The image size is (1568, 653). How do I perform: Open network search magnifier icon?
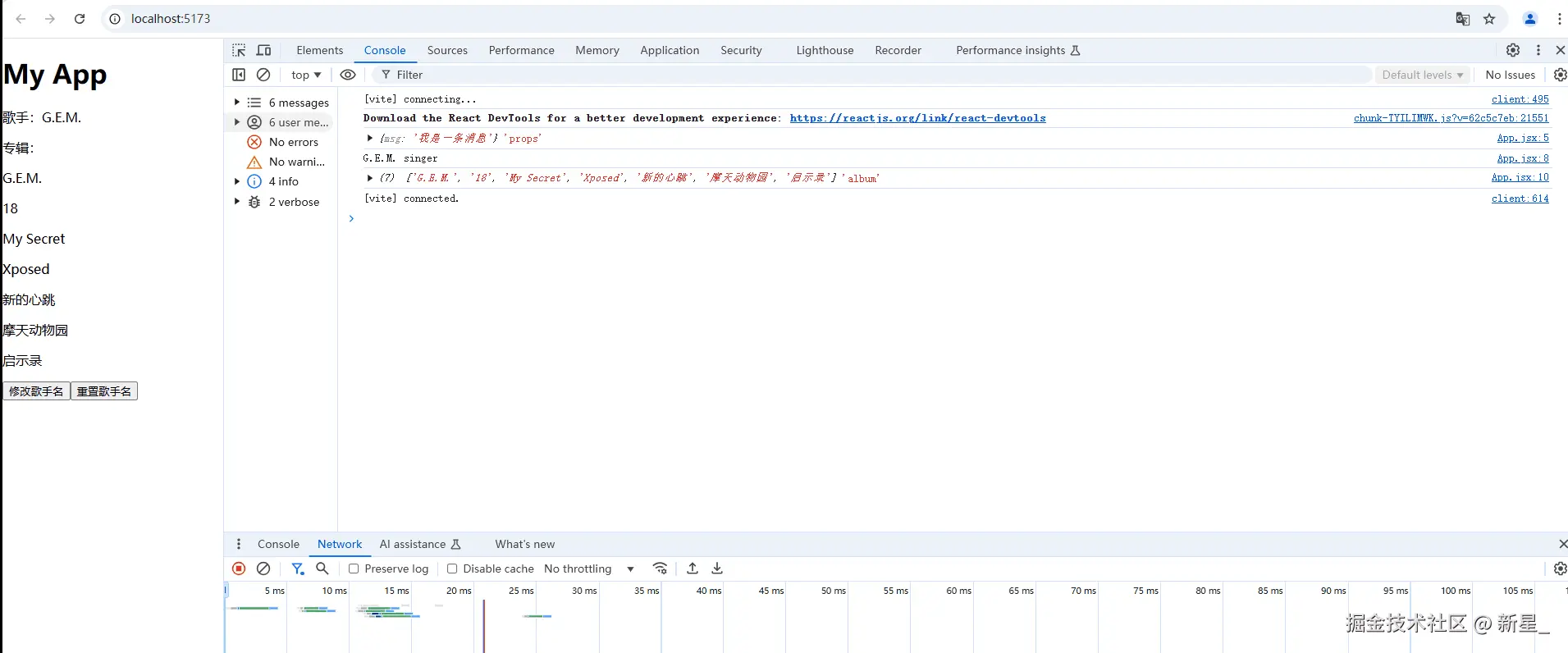click(x=322, y=569)
